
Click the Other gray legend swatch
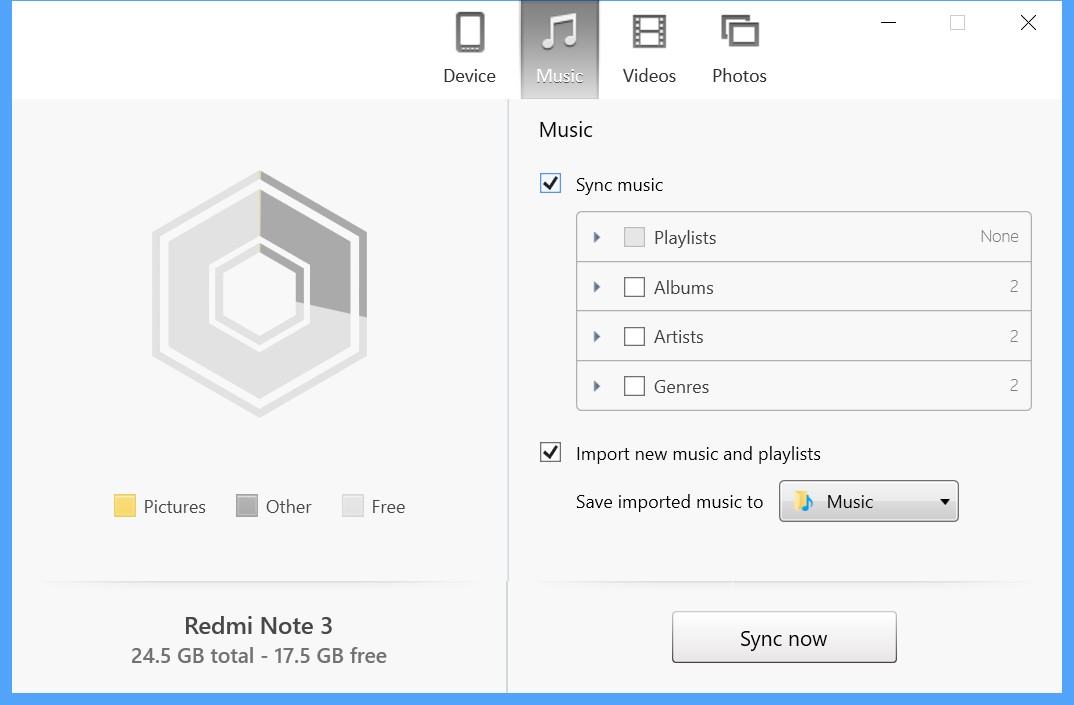click(x=247, y=506)
